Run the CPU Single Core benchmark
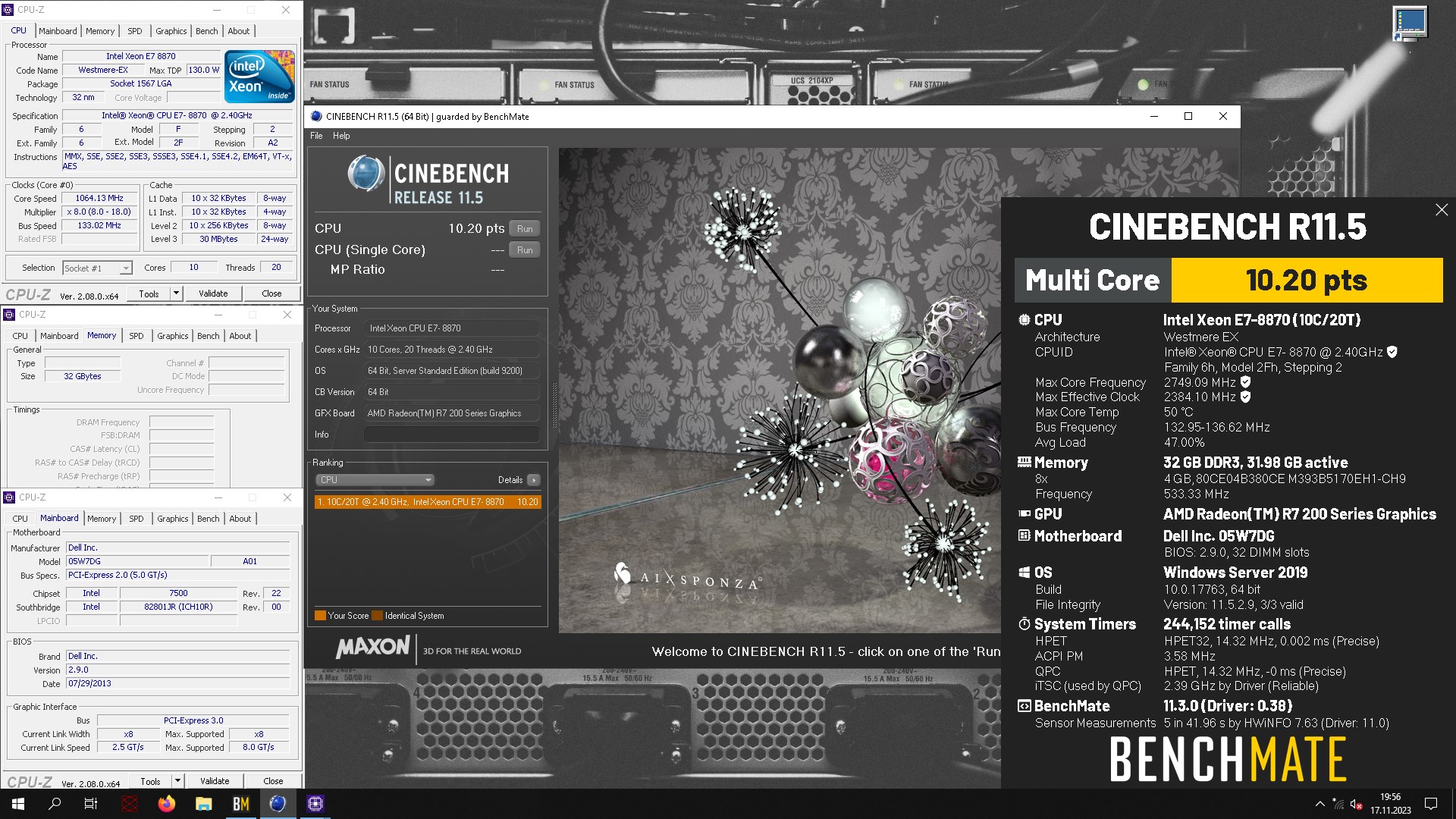 [x=525, y=250]
